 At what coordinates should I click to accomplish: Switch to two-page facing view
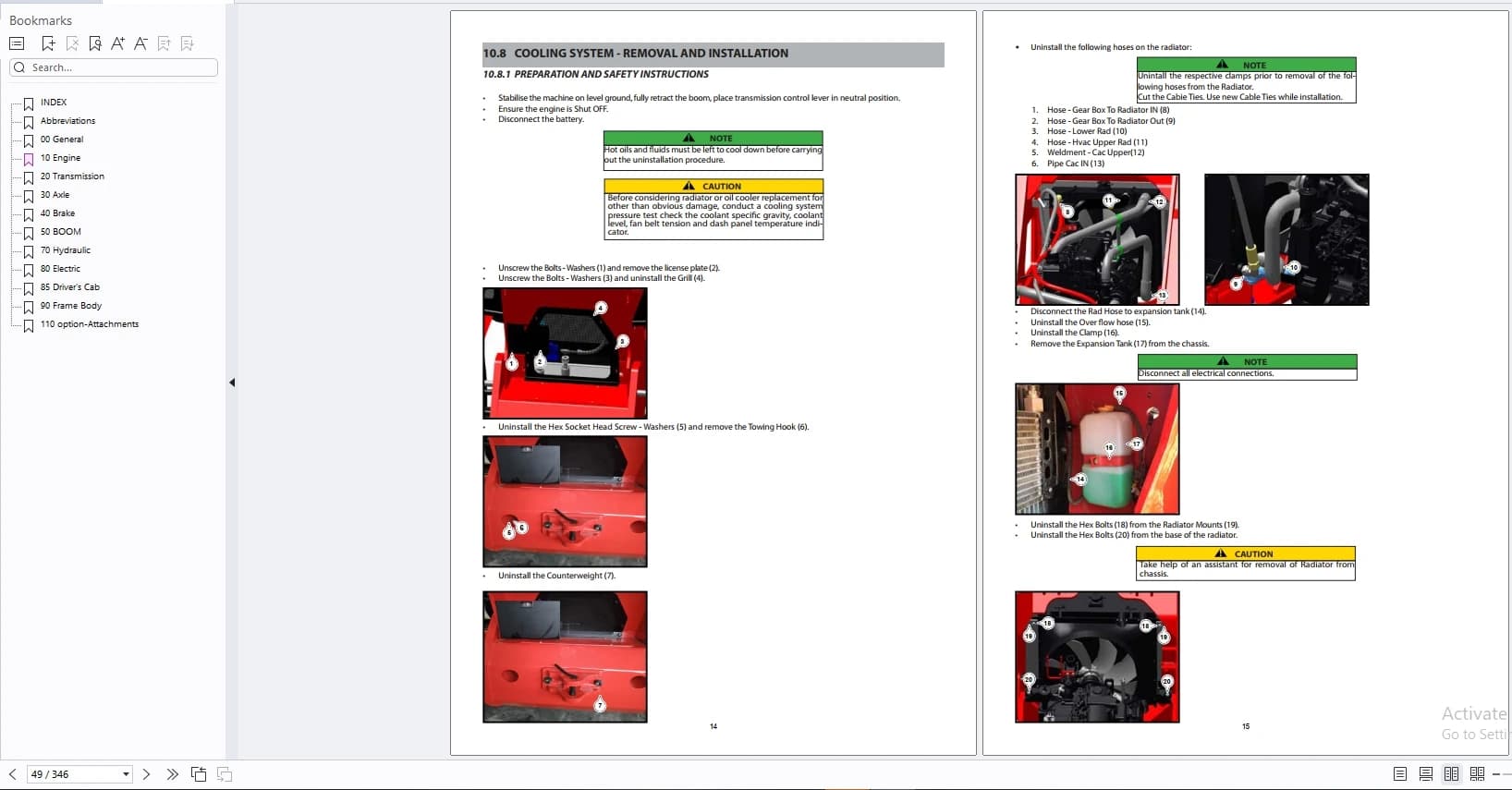pyautogui.click(x=1452, y=774)
